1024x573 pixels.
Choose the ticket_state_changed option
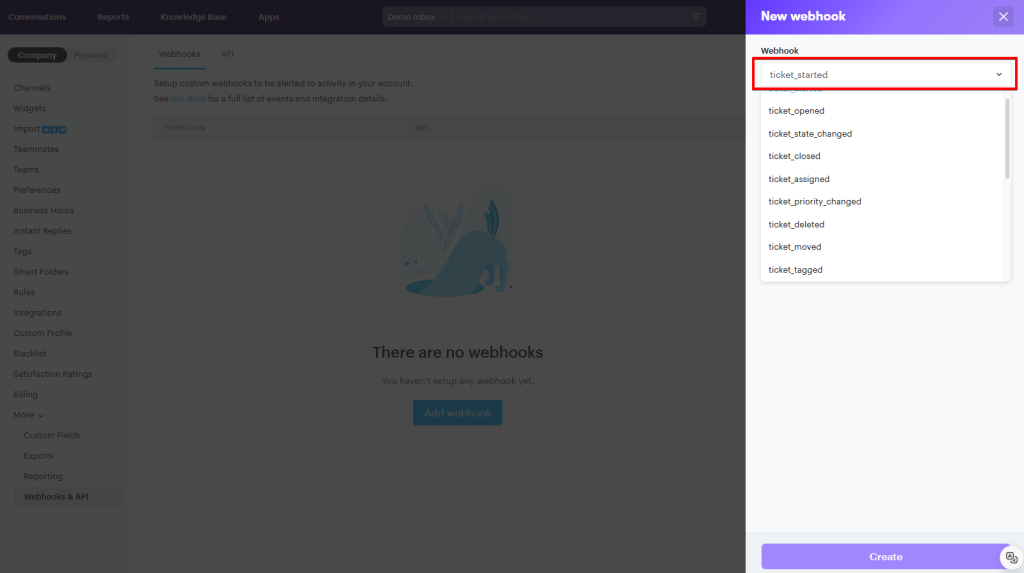[810, 134]
